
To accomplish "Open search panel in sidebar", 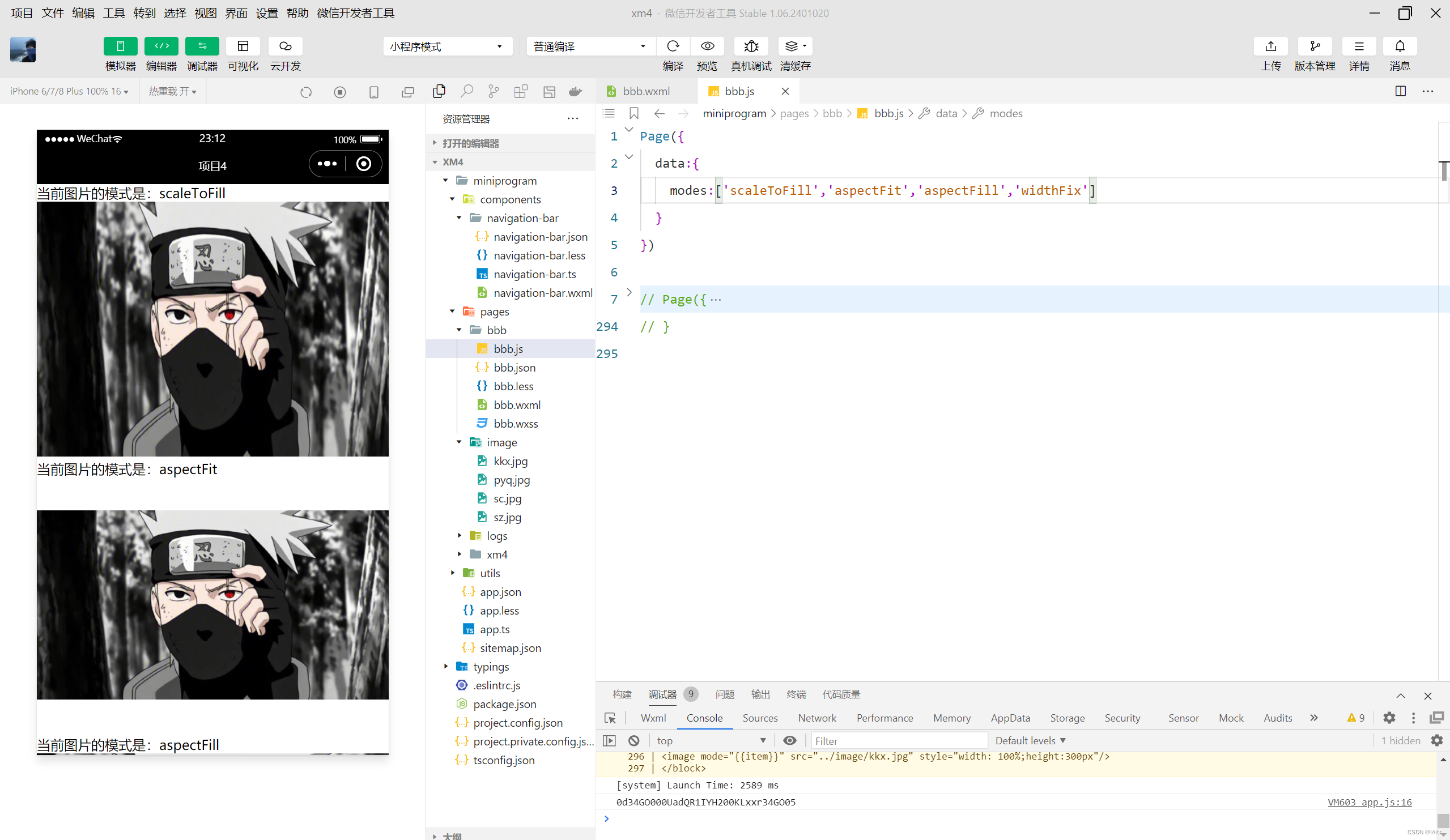I will click(x=467, y=91).
